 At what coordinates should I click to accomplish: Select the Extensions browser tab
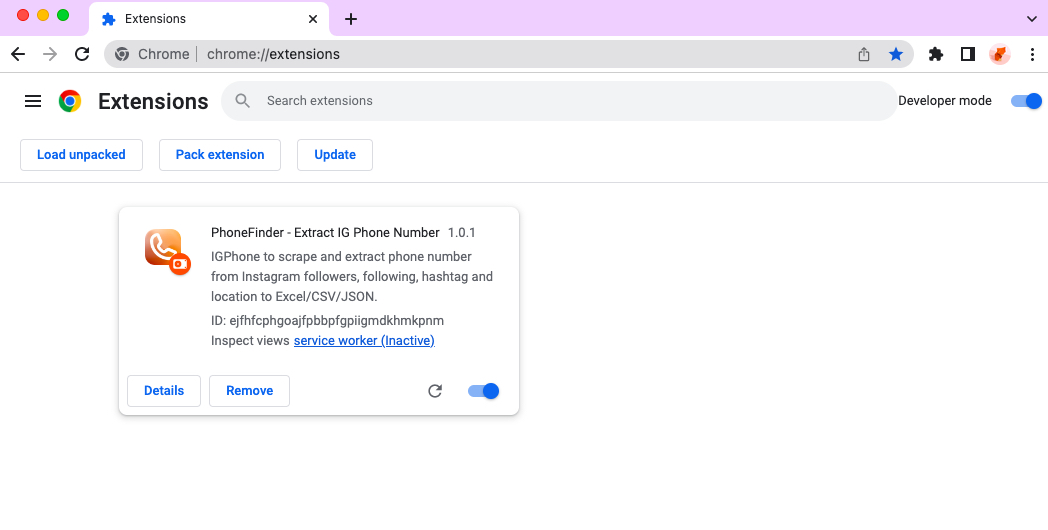click(209, 19)
